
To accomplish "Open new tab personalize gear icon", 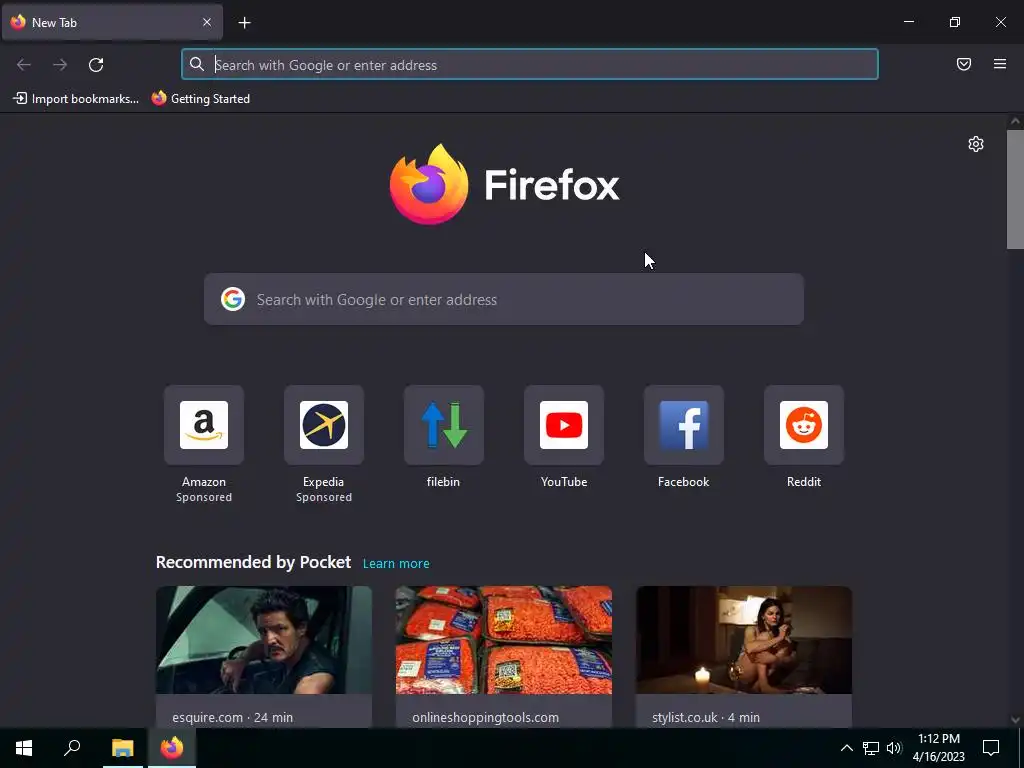I will click(975, 144).
